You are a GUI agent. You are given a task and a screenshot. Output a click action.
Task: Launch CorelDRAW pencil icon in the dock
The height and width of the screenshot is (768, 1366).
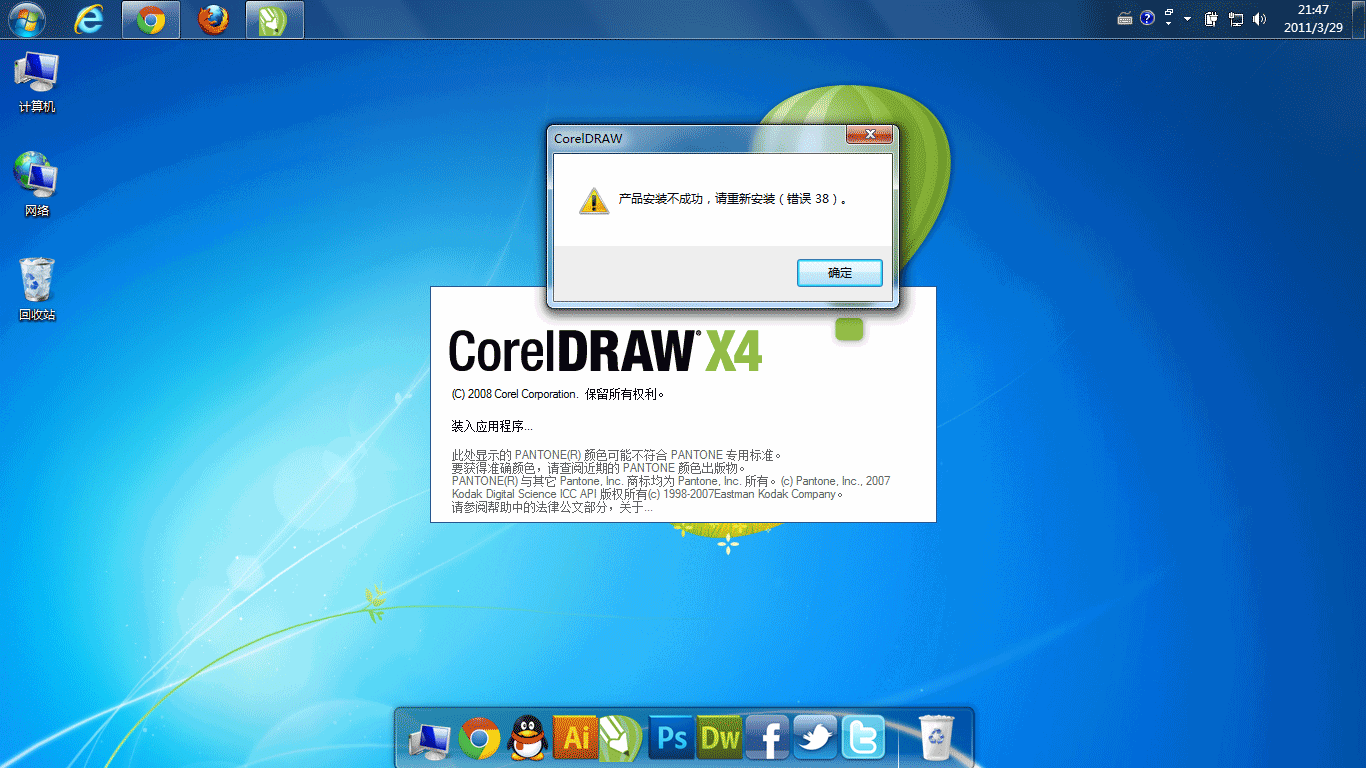[620, 738]
